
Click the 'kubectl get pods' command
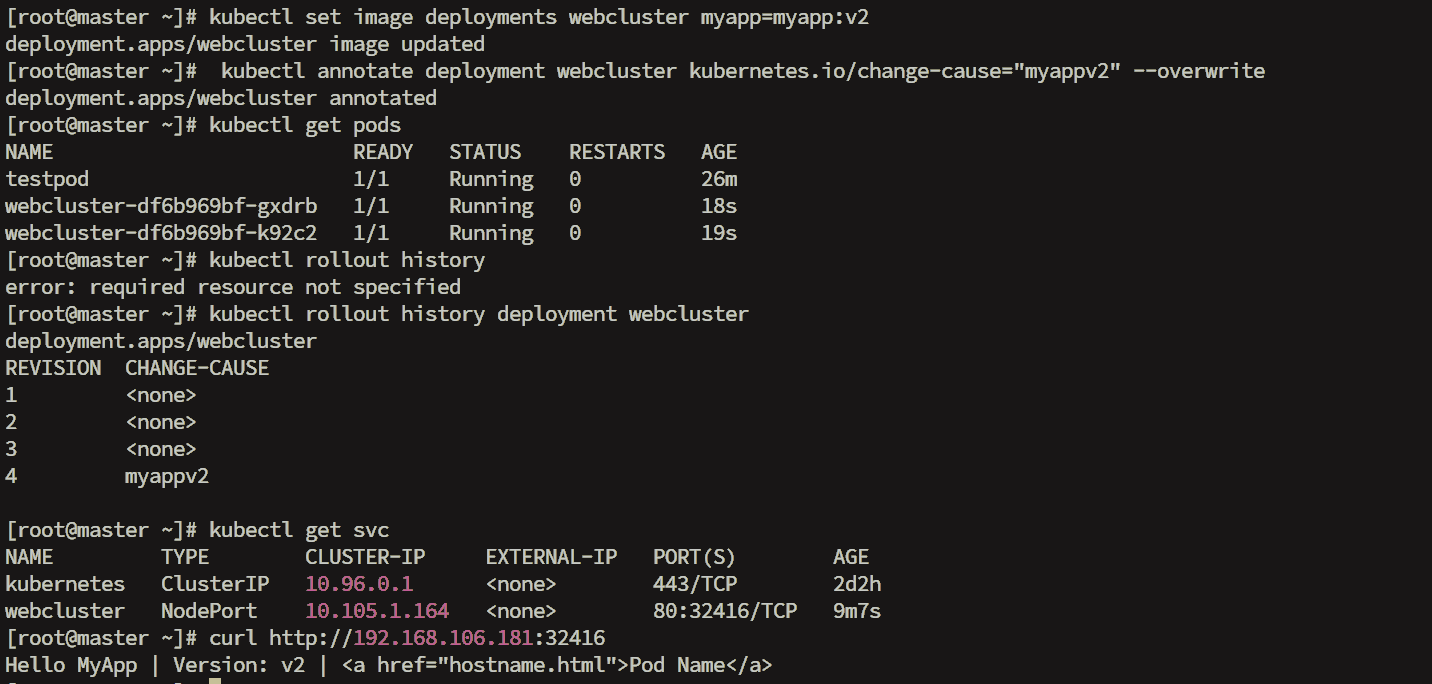305,125
